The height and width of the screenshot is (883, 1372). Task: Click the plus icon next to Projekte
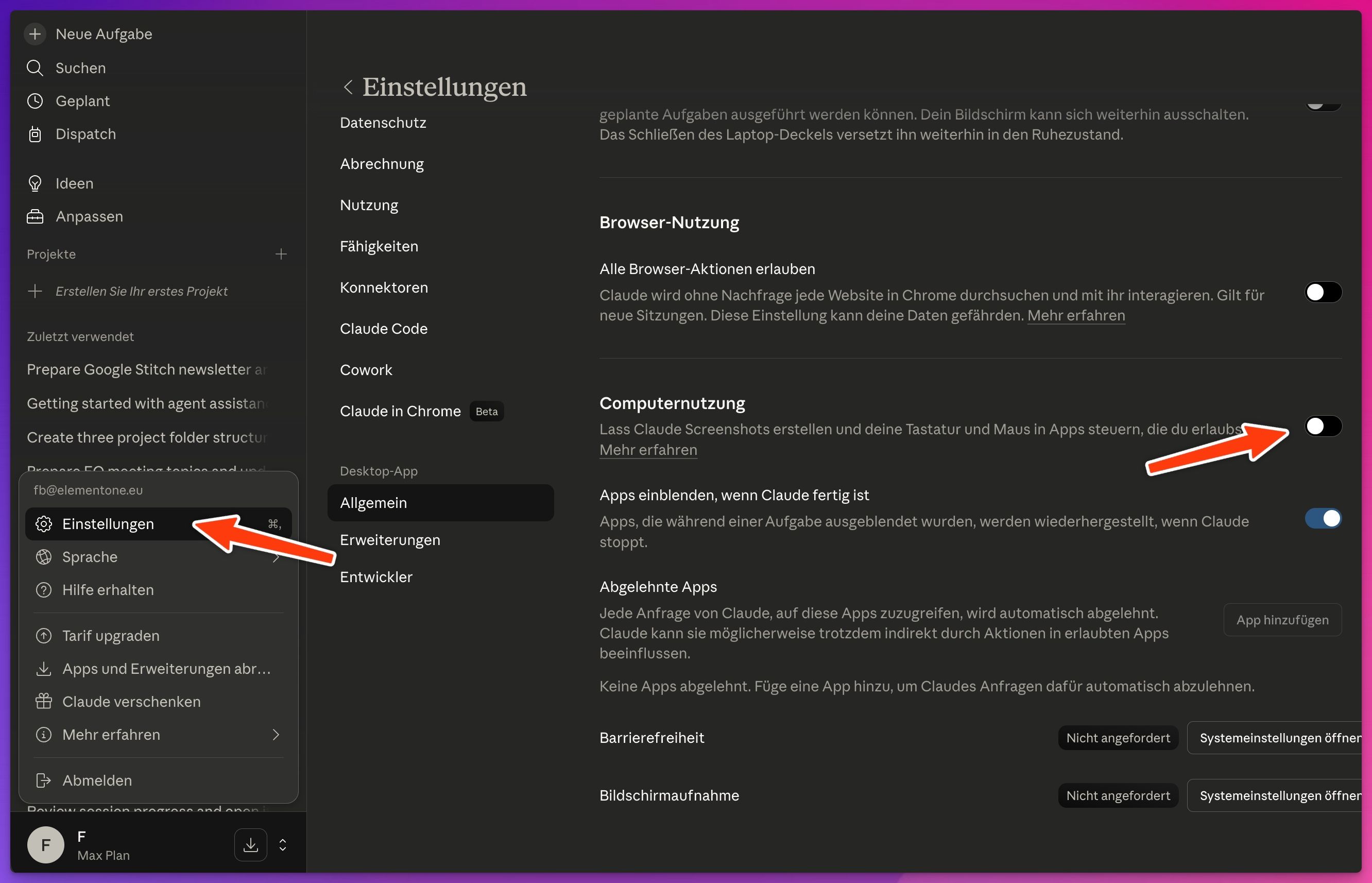(281, 254)
